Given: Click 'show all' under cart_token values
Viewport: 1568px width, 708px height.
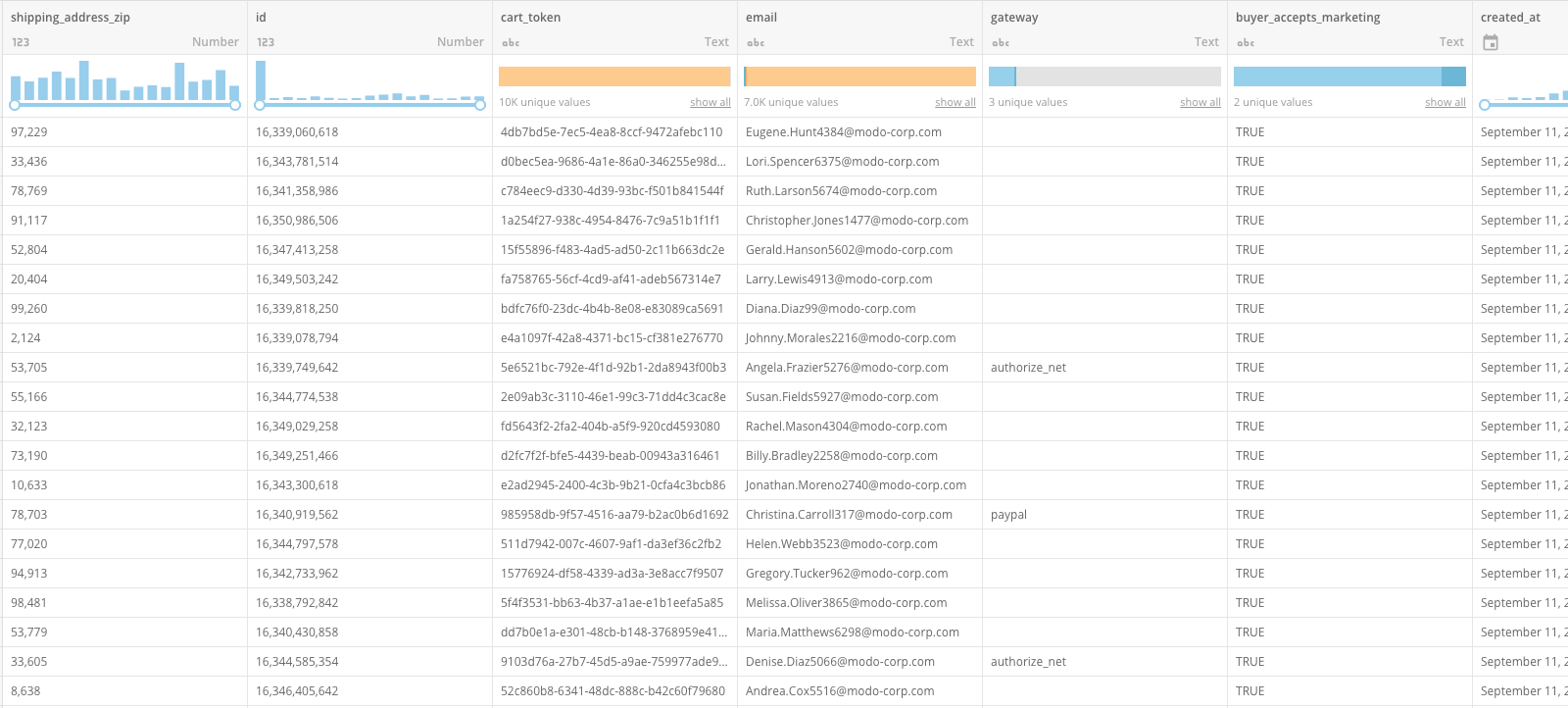Looking at the screenshot, I should coord(710,102).
